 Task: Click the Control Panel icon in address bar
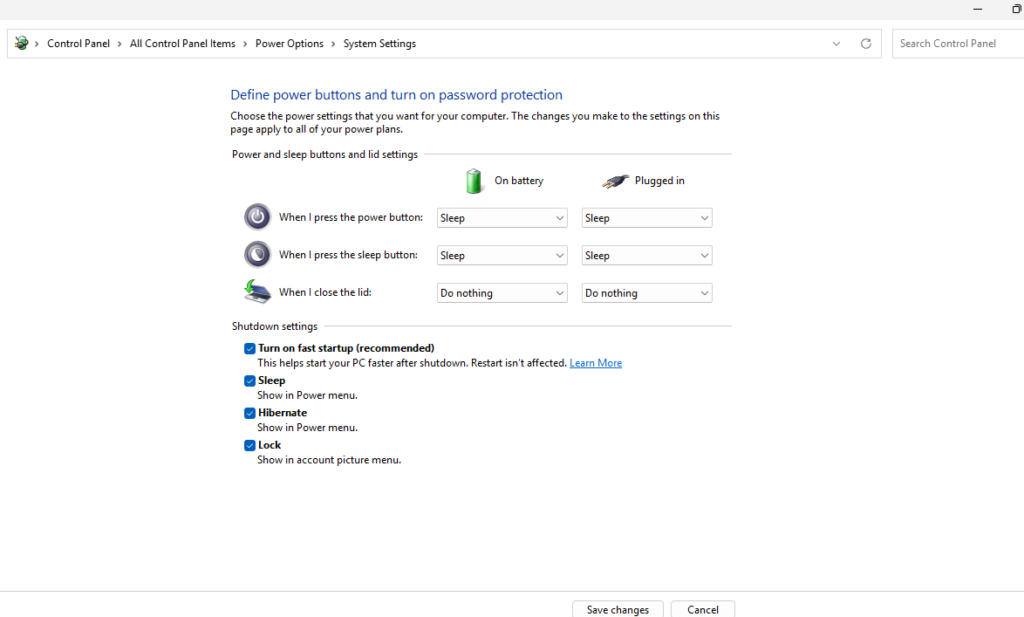point(21,43)
